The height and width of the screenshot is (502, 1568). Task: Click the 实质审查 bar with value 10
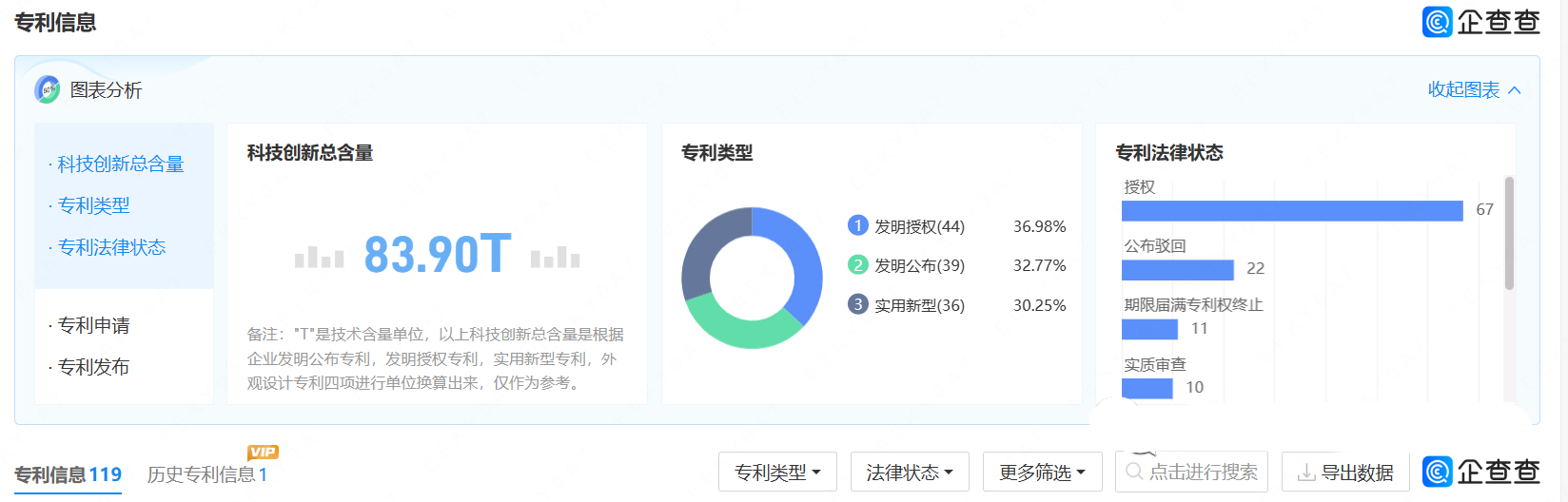[1147, 388]
